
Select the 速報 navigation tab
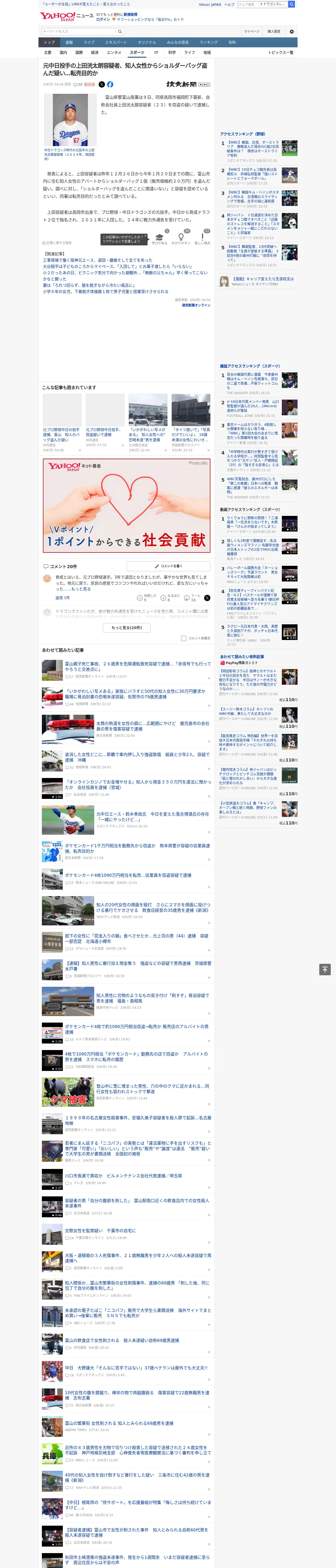(x=69, y=43)
